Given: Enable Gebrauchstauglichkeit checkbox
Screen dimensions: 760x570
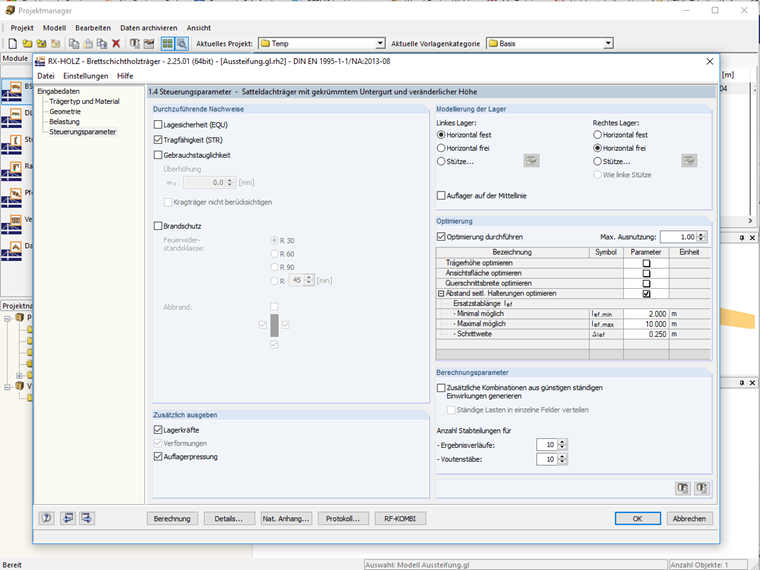Looking at the screenshot, I should click(158, 155).
